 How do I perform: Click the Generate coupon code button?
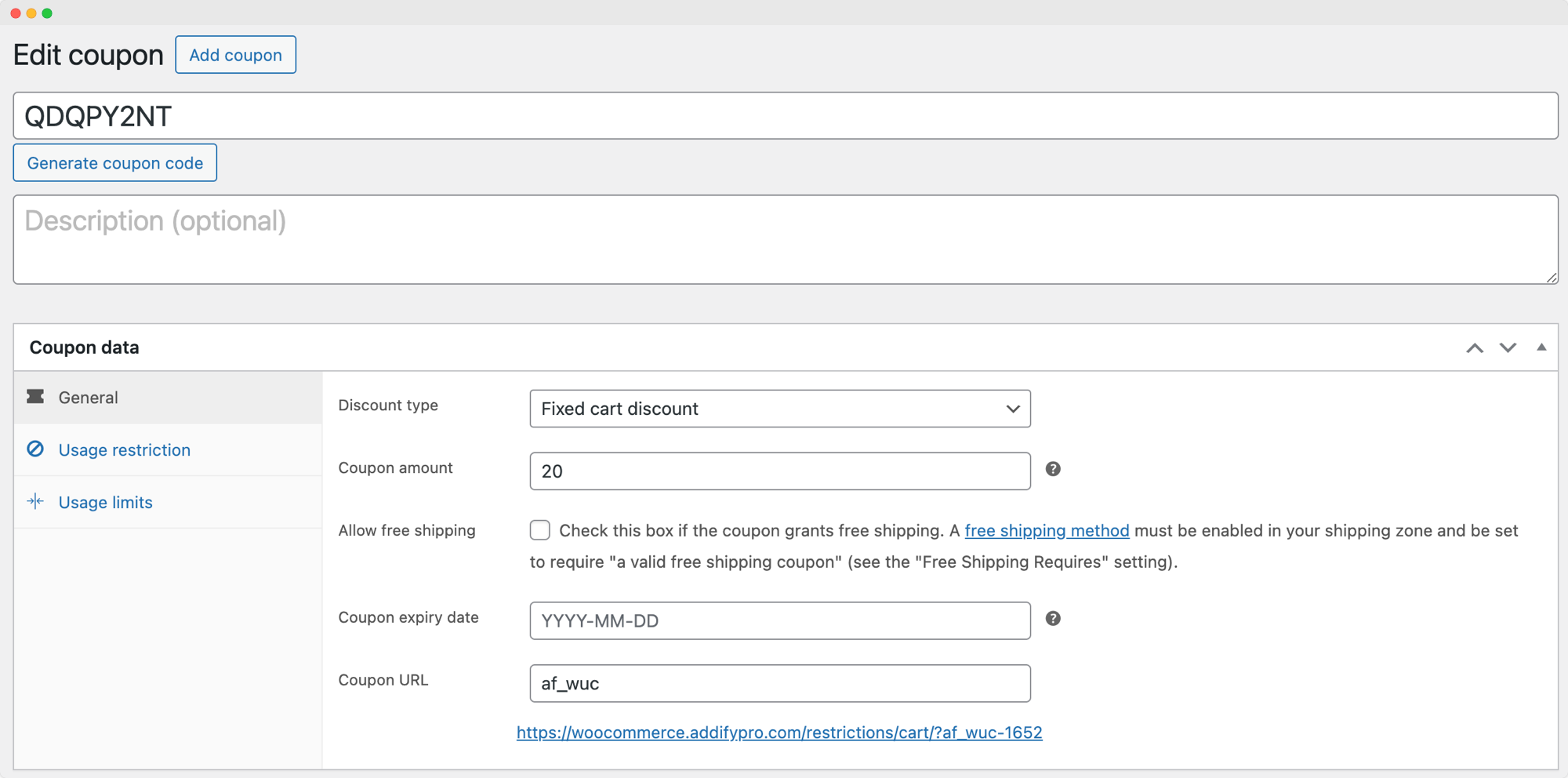pyautogui.click(x=114, y=162)
